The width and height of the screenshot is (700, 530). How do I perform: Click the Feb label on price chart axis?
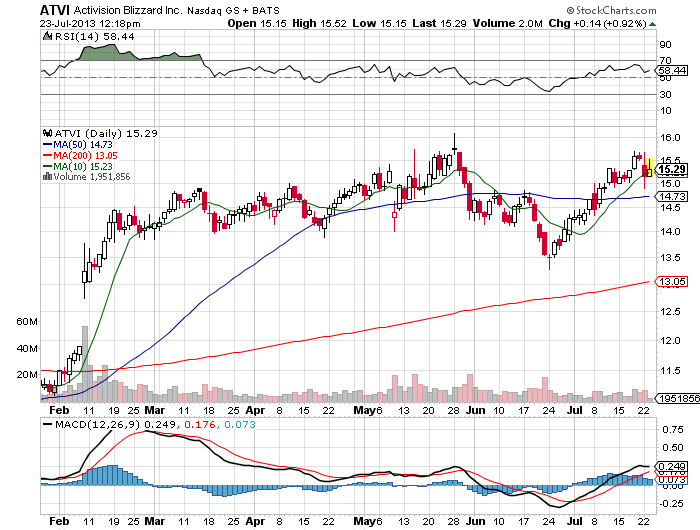click(59, 410)
